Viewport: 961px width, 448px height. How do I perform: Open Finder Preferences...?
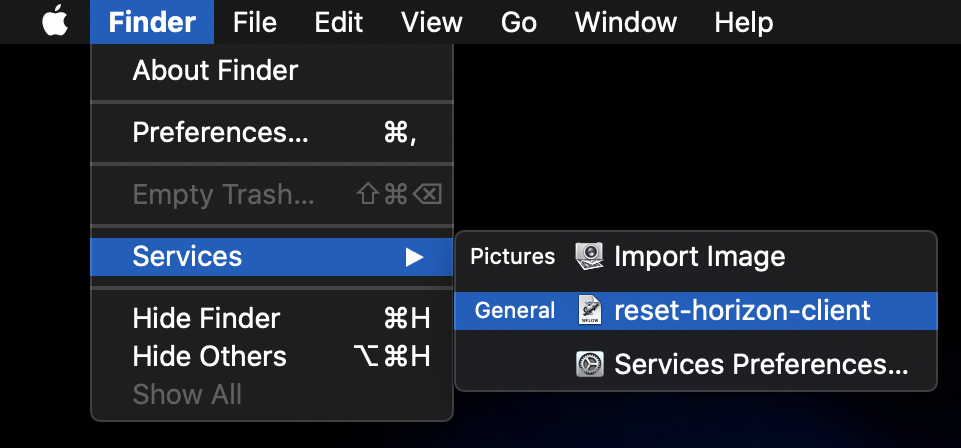coord(272,132)
